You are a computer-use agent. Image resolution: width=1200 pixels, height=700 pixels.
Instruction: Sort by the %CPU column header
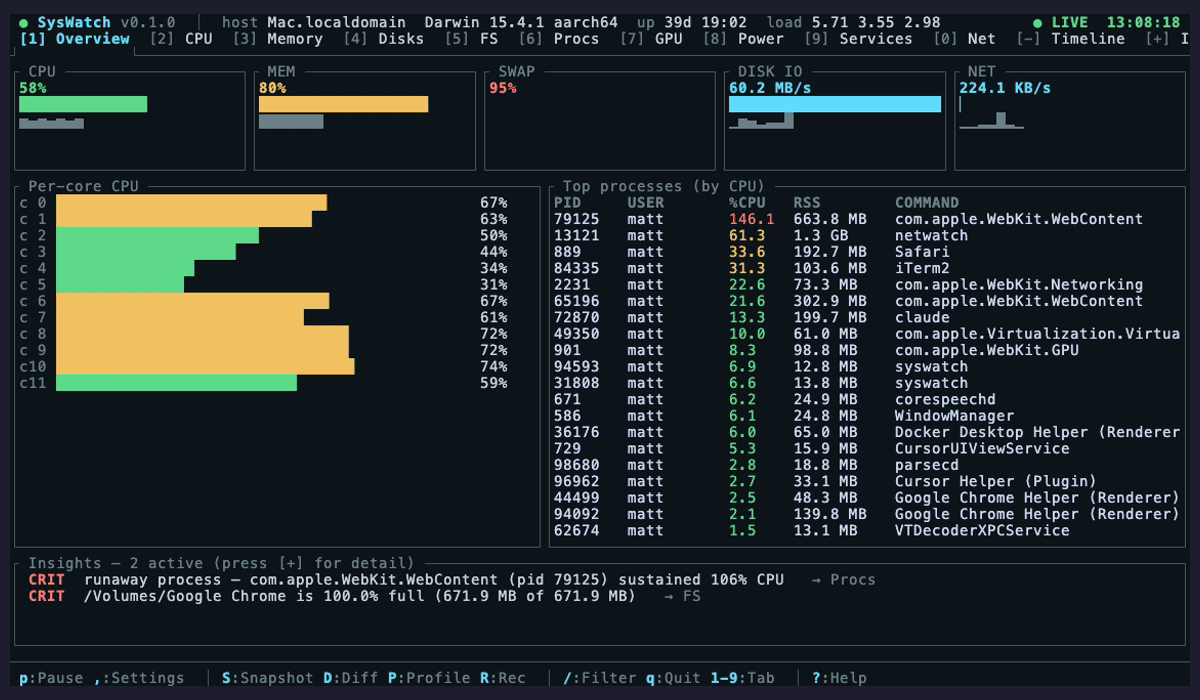click(x=747, y=203)
